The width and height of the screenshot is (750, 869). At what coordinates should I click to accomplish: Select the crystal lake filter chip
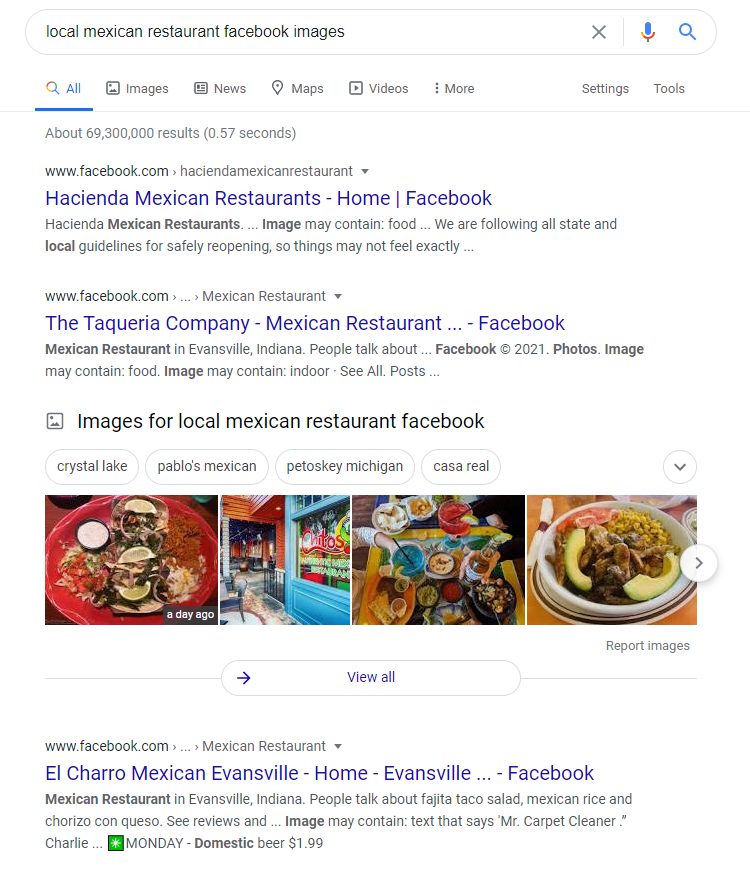coord(92,467)
